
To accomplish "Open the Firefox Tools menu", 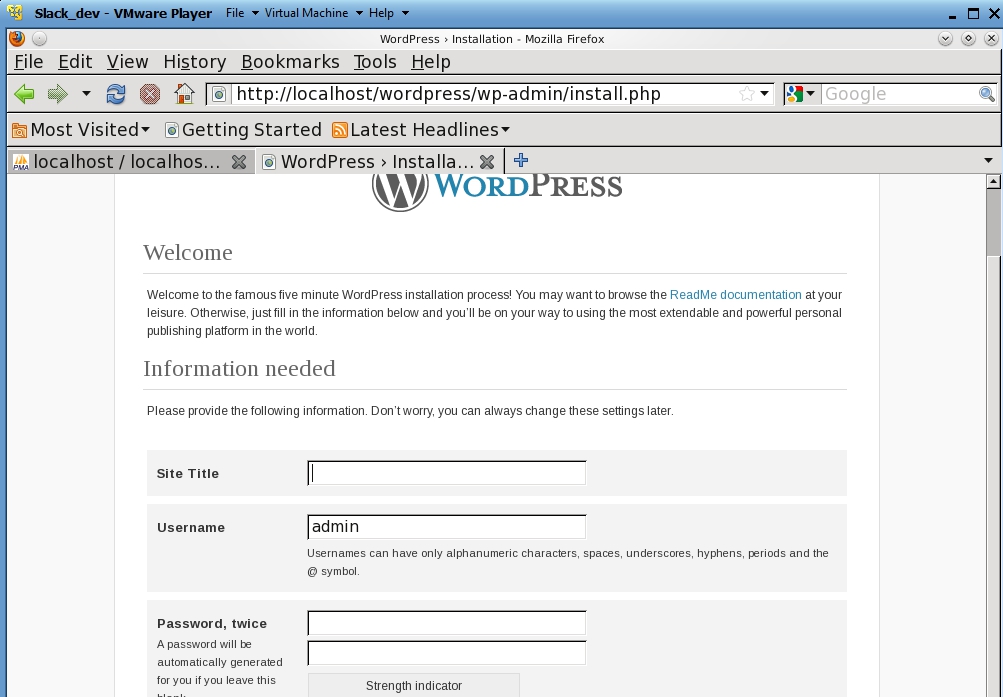I will (x=375, y=62).
